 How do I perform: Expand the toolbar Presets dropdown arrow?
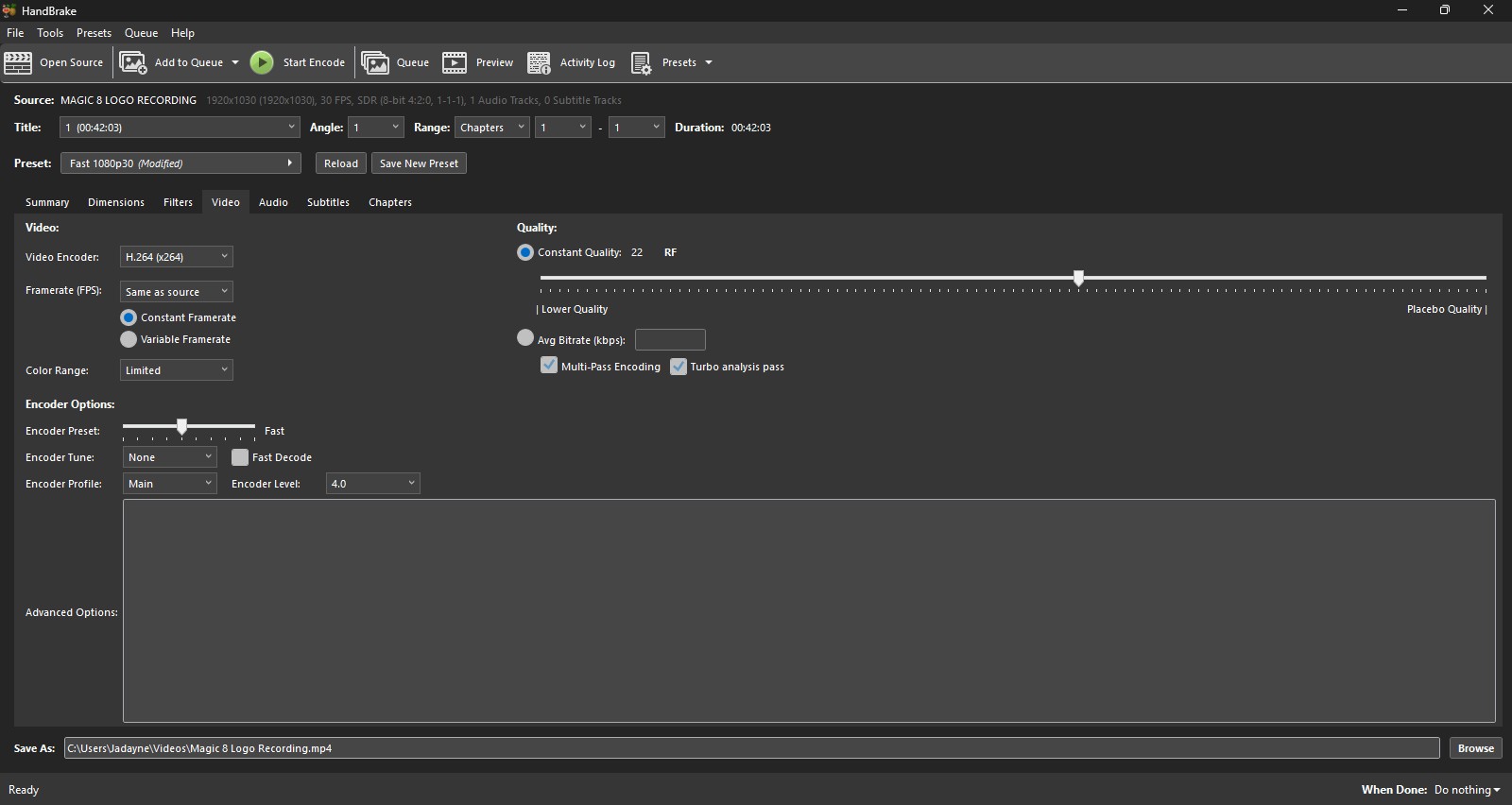(x=709, y=62)
